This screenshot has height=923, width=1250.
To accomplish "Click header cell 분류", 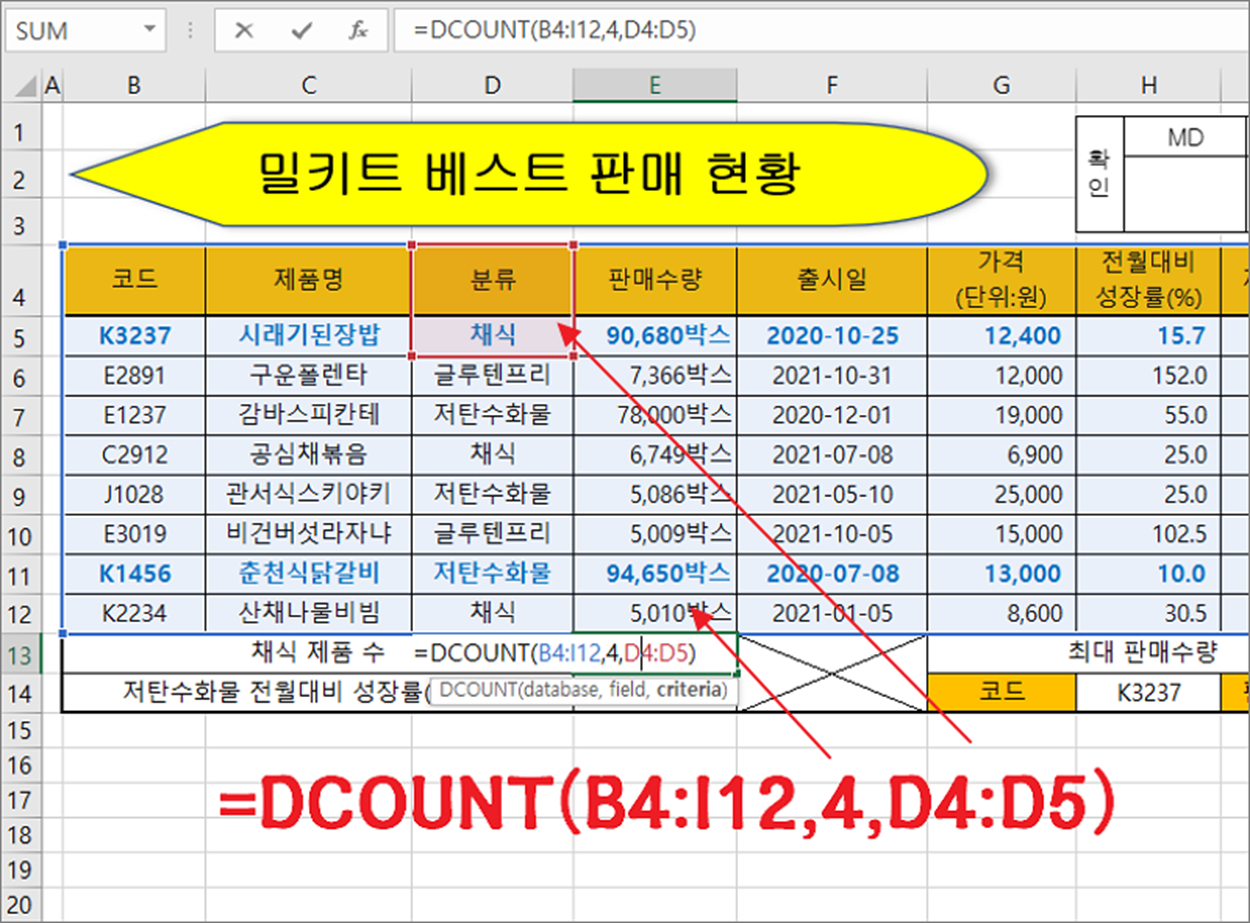I will [x=492, y=281].
